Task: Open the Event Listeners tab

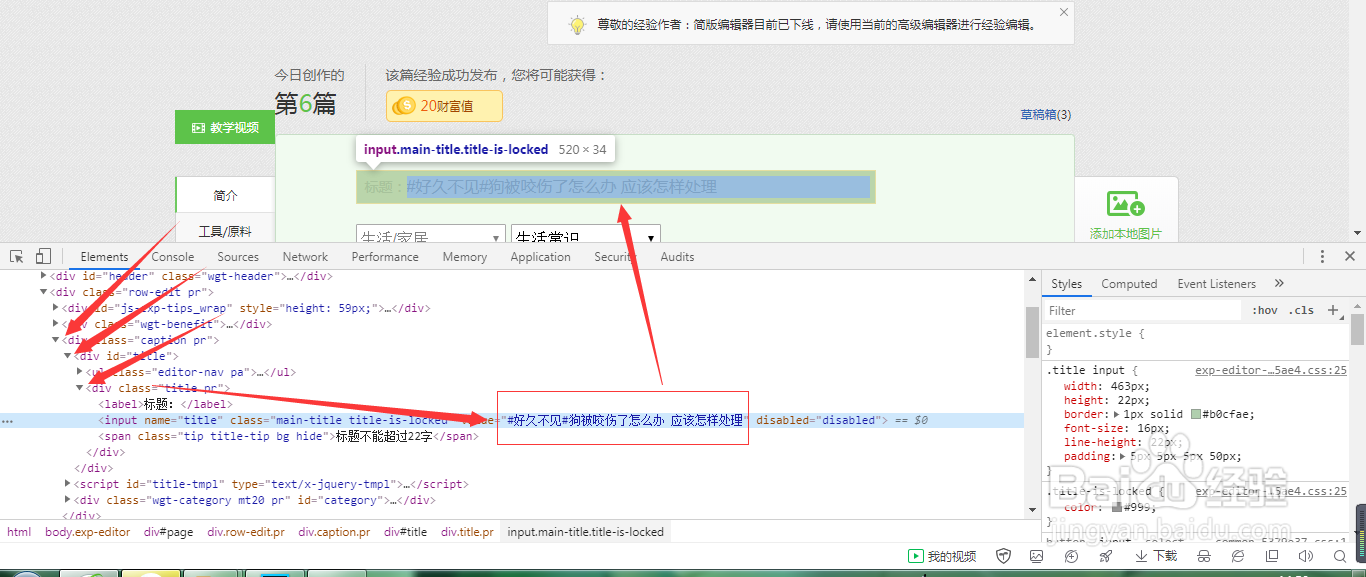Action: [1216, 284]
